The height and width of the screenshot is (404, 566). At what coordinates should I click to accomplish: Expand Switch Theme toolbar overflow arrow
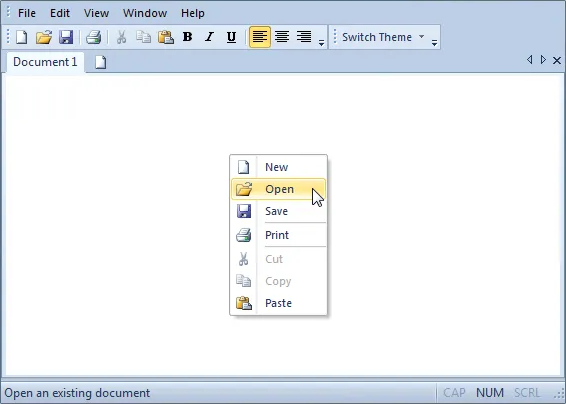(434, 43)
